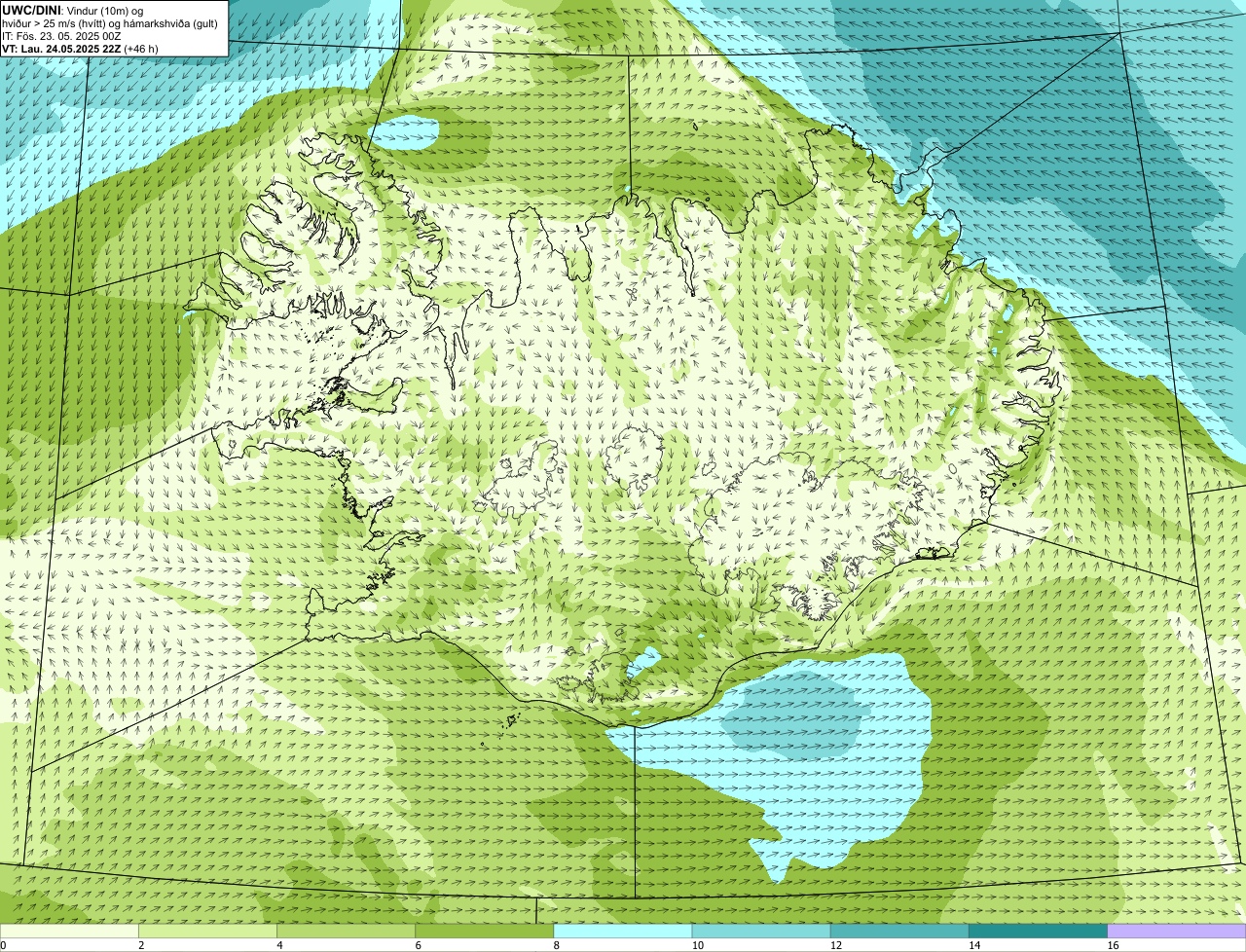
Task: Click the 8–10 m/s light cyan legend swatch
Action: 623,931
